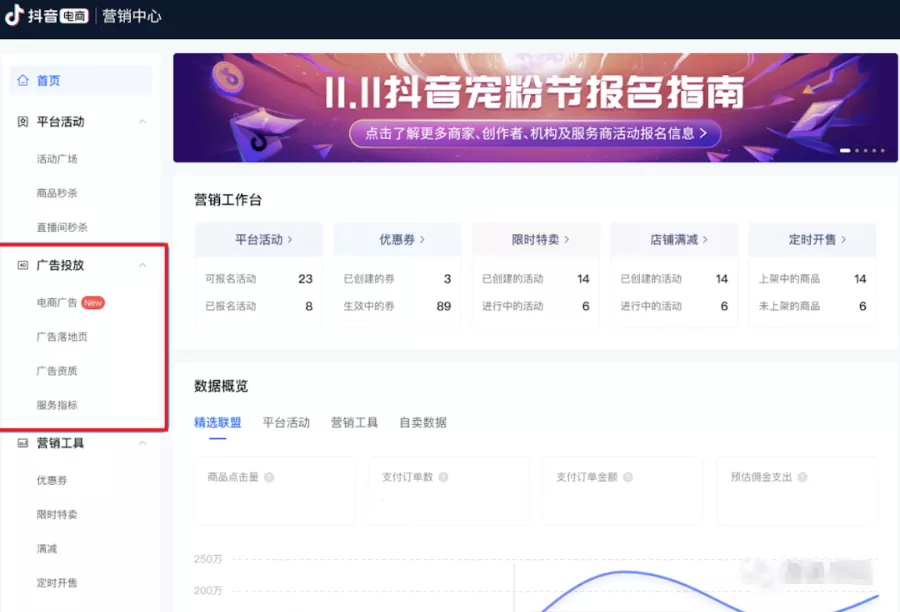The height and width of the screenshot is (612, 900).
Task: Open the 广告投放 section icon
Action: 21,266
